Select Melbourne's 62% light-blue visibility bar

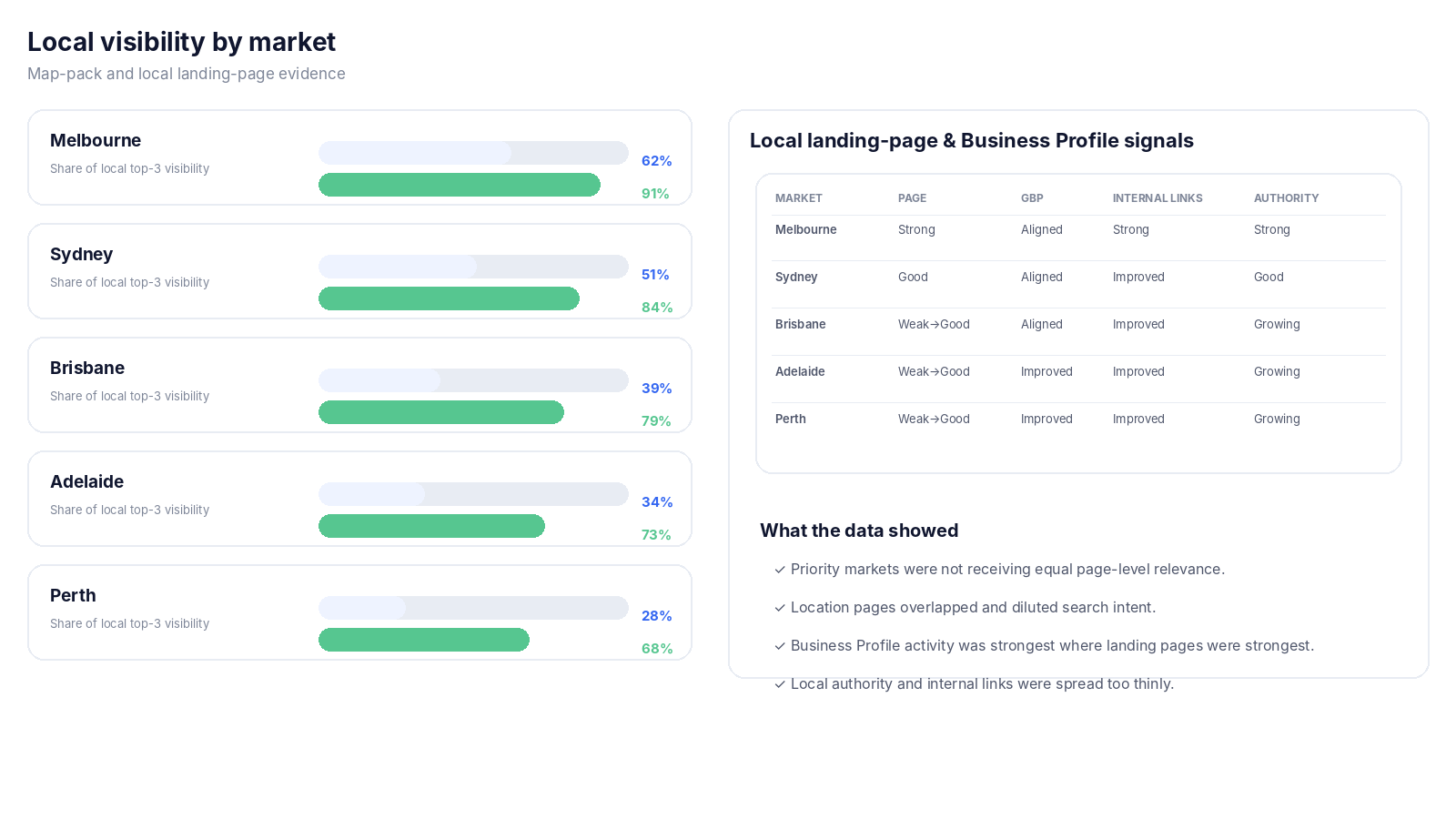[415, 153]
